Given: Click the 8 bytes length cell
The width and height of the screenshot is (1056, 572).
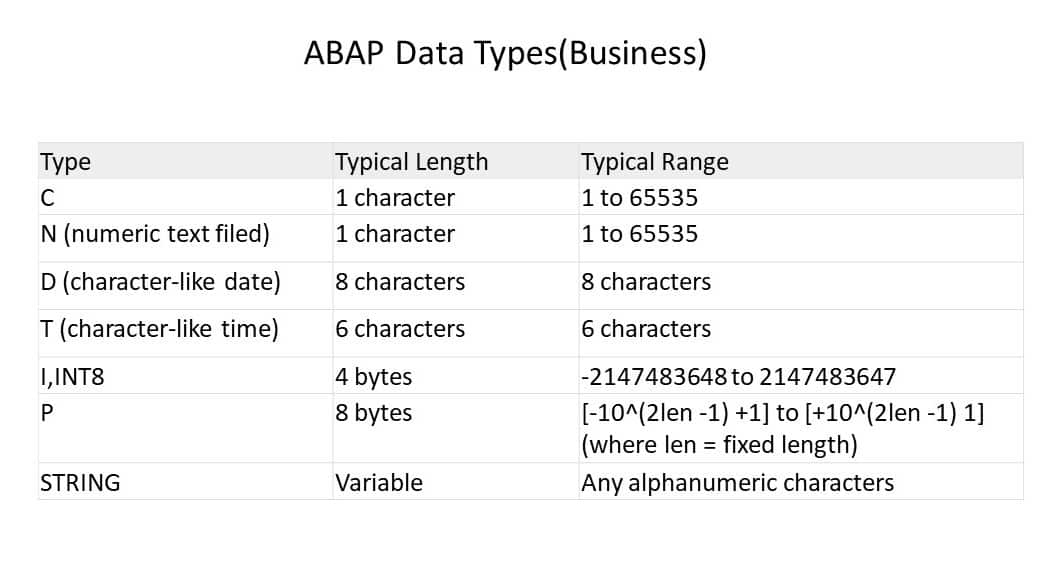Looking at the screenshot, I should click(373, 413).
